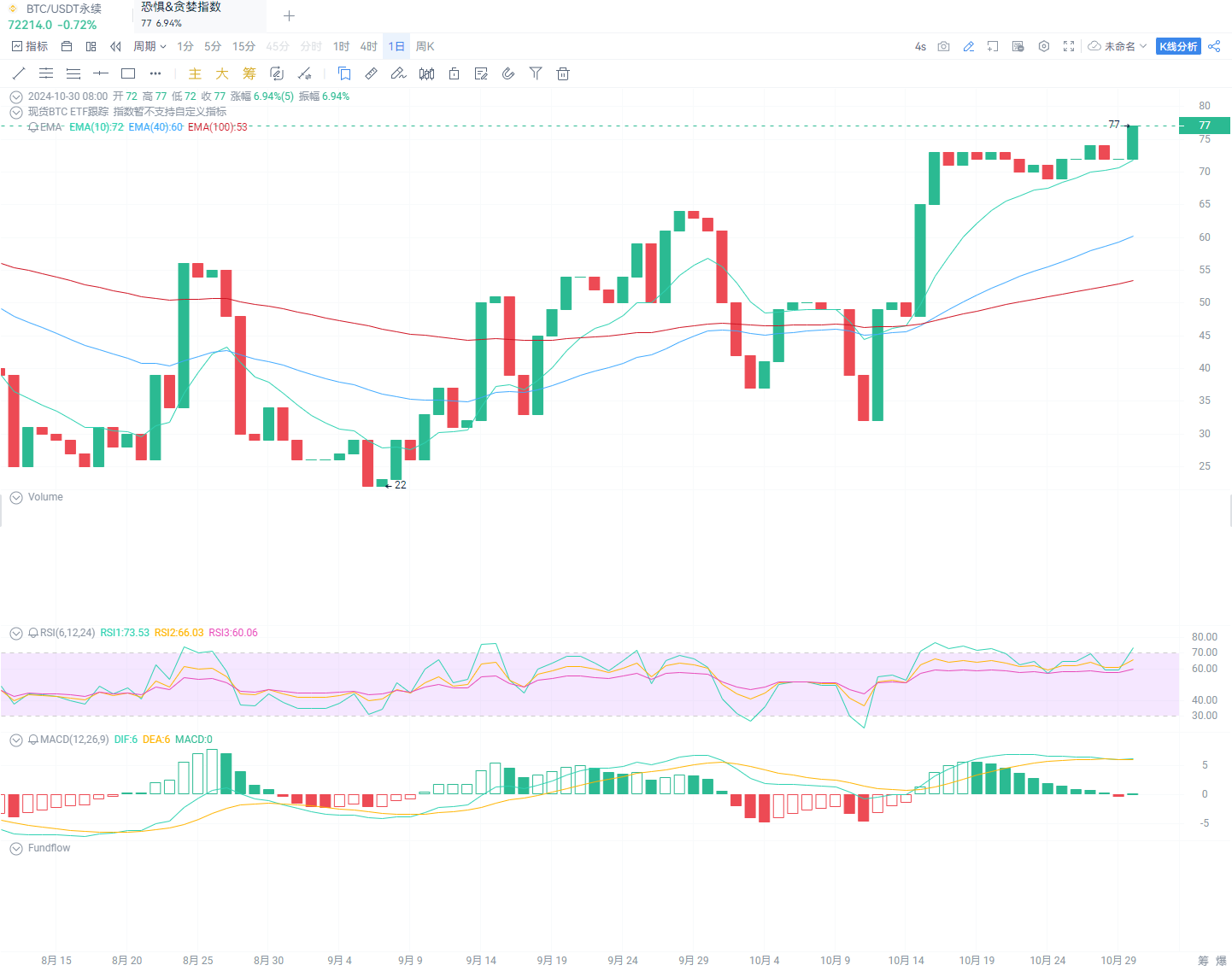Click the danmaku comments toggle icon
1232x971 pixels.
[1018, 46]
